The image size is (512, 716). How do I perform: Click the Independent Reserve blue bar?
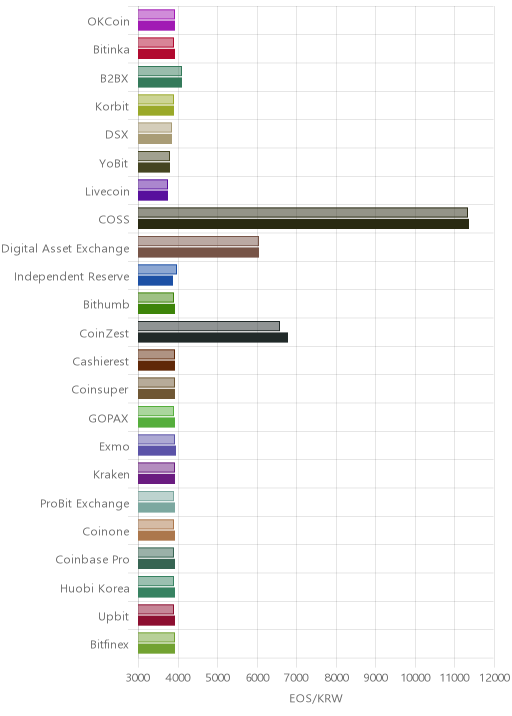click(155, 281)
